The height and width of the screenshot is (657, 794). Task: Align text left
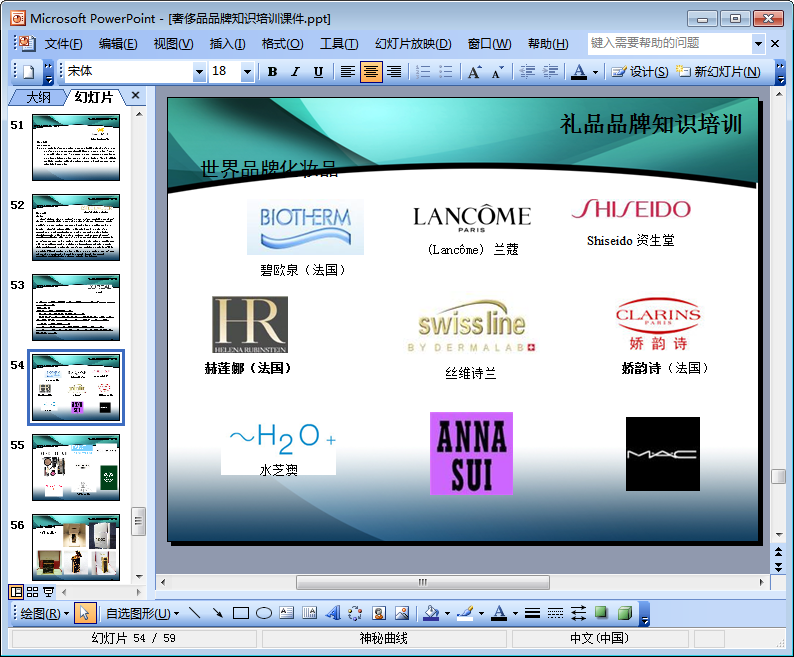coord(347,72)
